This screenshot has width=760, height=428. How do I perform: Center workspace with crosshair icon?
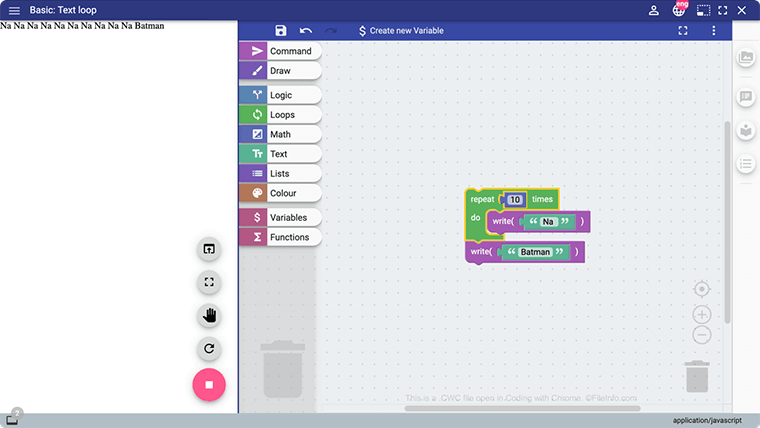coord(702,289)
